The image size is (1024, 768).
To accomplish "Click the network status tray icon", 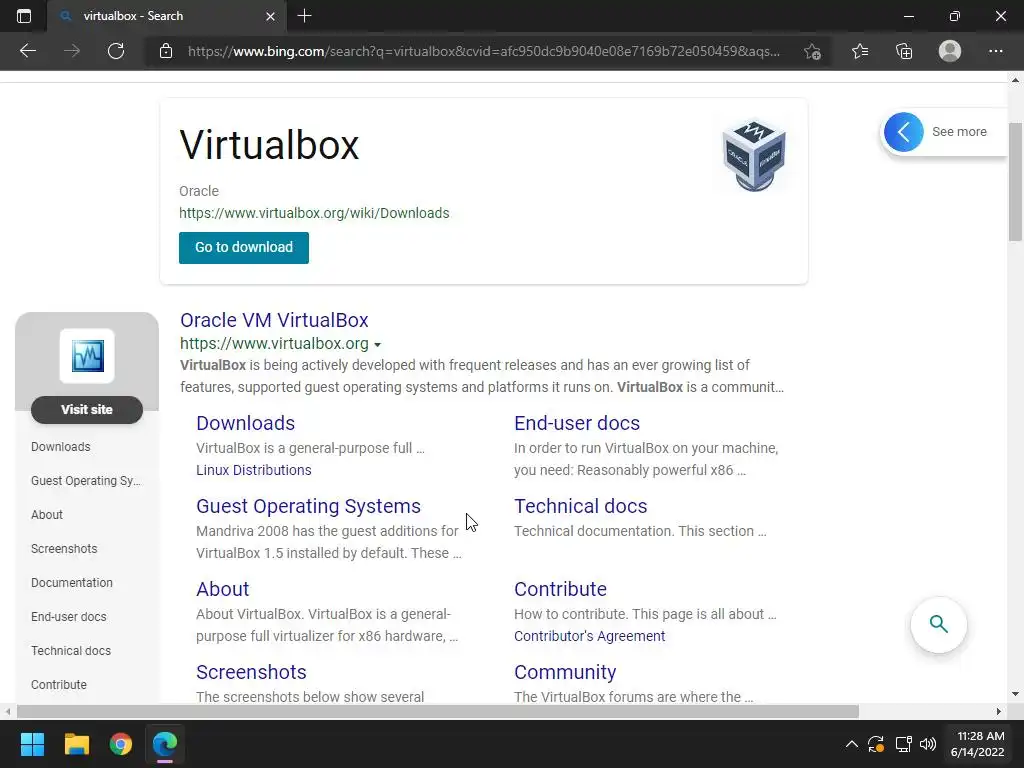I will pyautogui.click(x=904, y=744).
